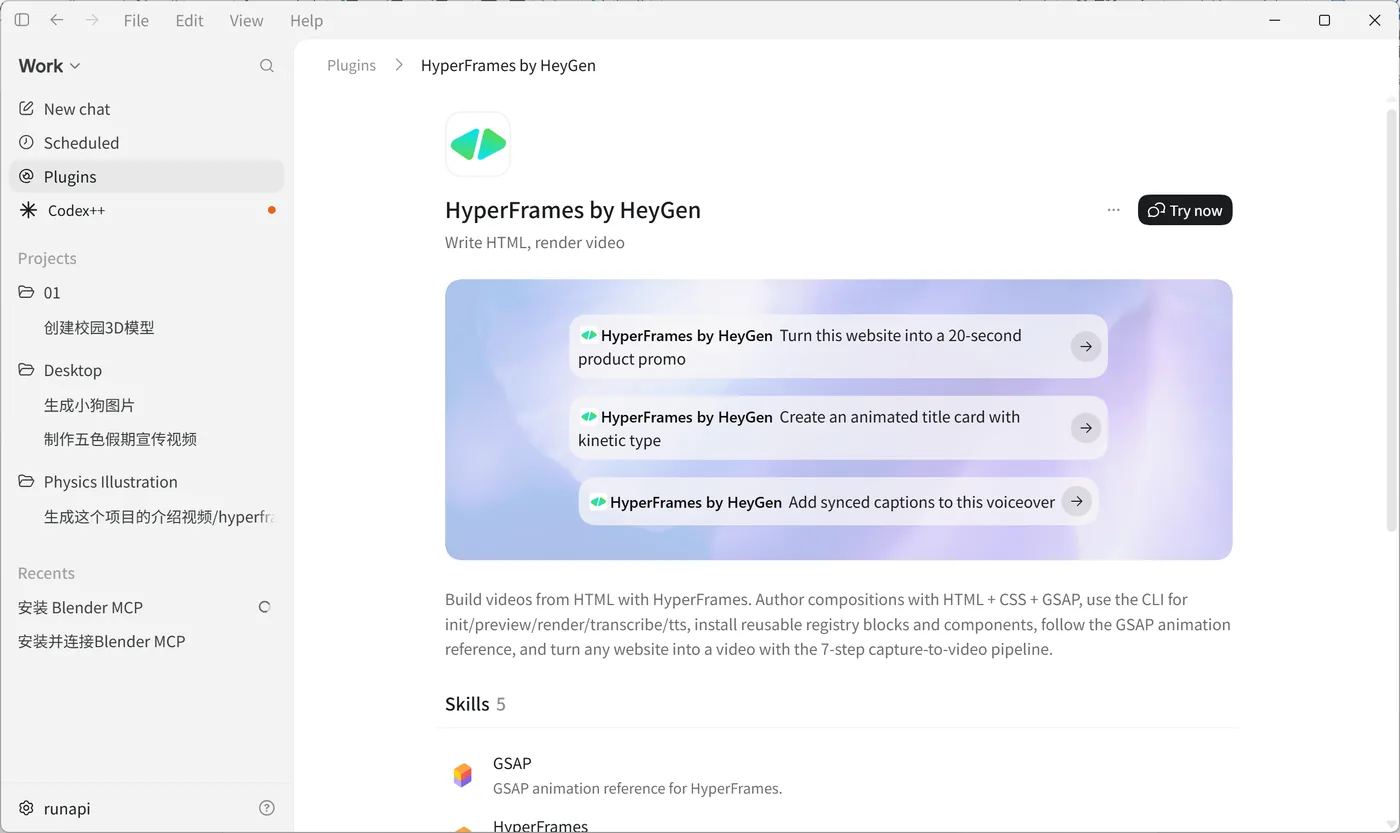Select the 20-second product promo prompt
Viewport: 1400px width, 833px height.
(x=838, y=347)
